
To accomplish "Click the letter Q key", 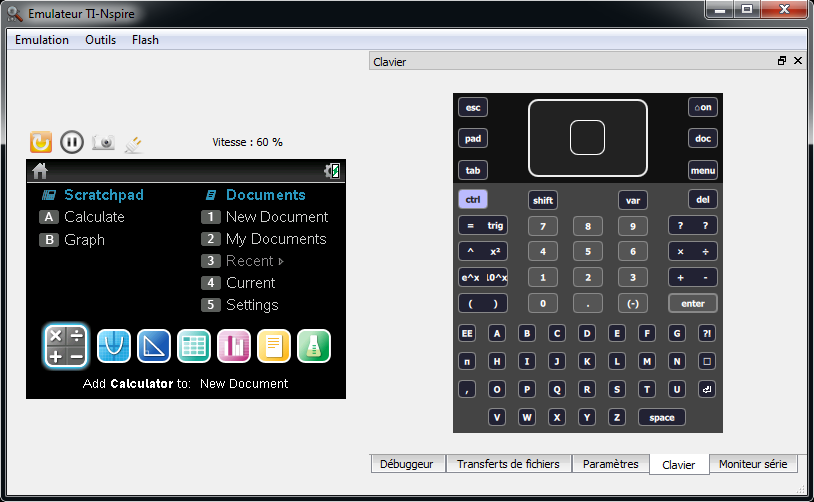I will [557, 389].
